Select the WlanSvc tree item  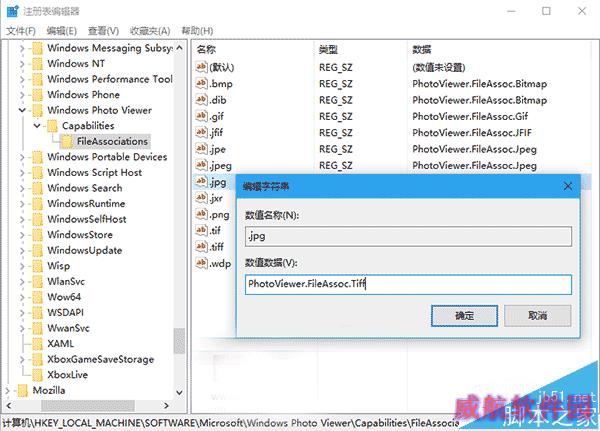pos(66,282)
